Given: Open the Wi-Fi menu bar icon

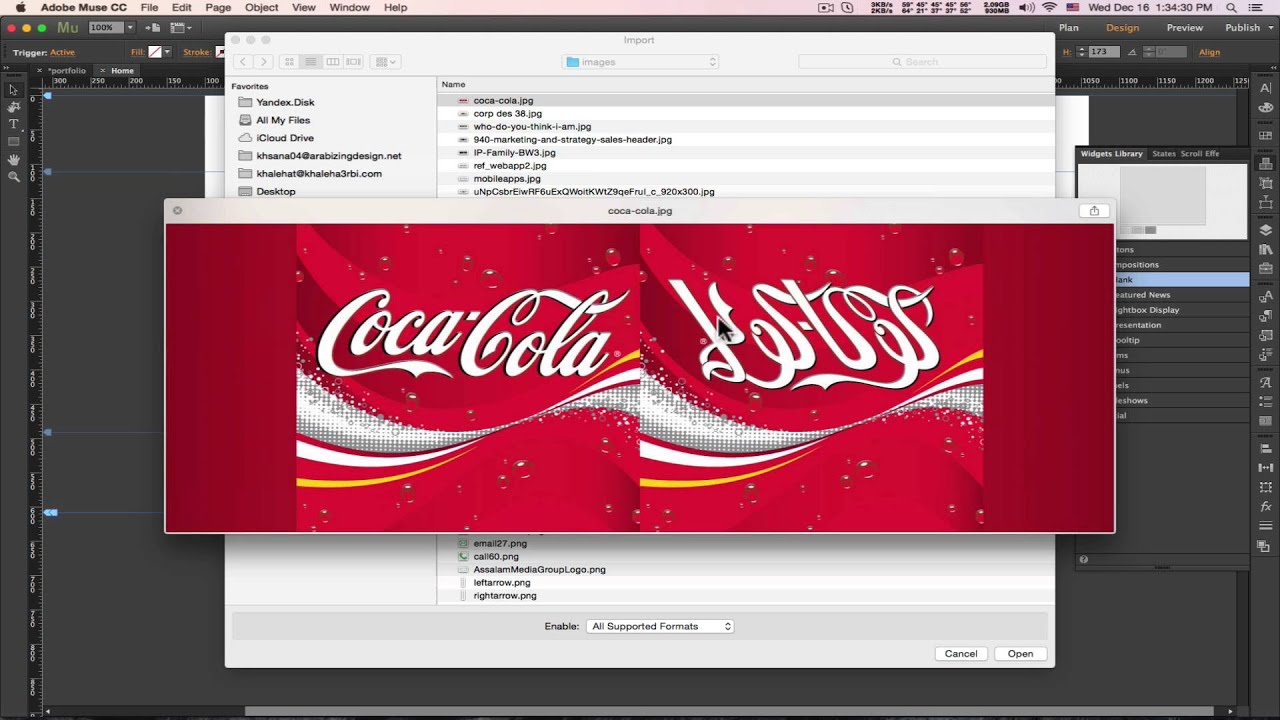Looking at the screenshot, I should (1050, 8).
